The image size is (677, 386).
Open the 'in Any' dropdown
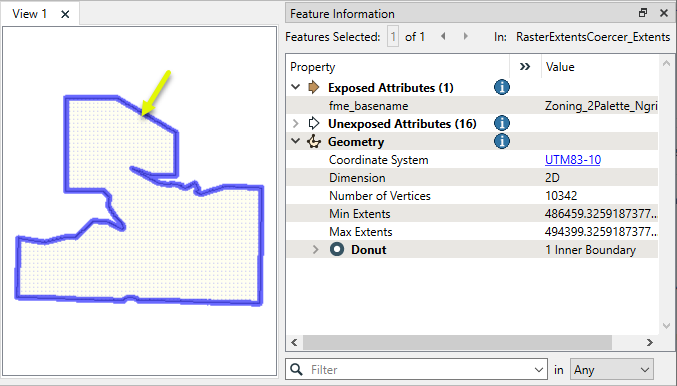point(612,370)
